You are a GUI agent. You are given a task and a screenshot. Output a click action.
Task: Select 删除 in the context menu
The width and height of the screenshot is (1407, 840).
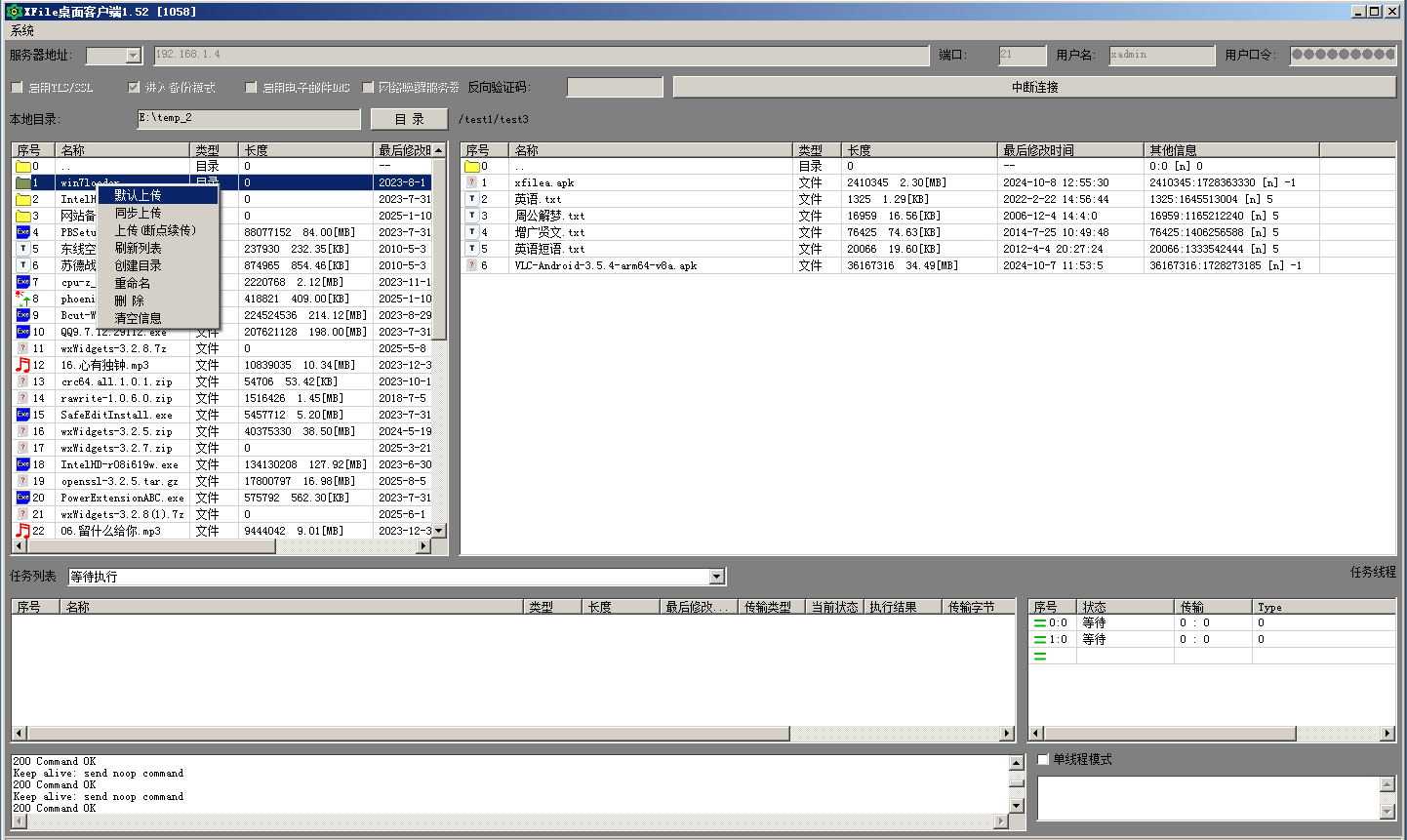(158, 300)
